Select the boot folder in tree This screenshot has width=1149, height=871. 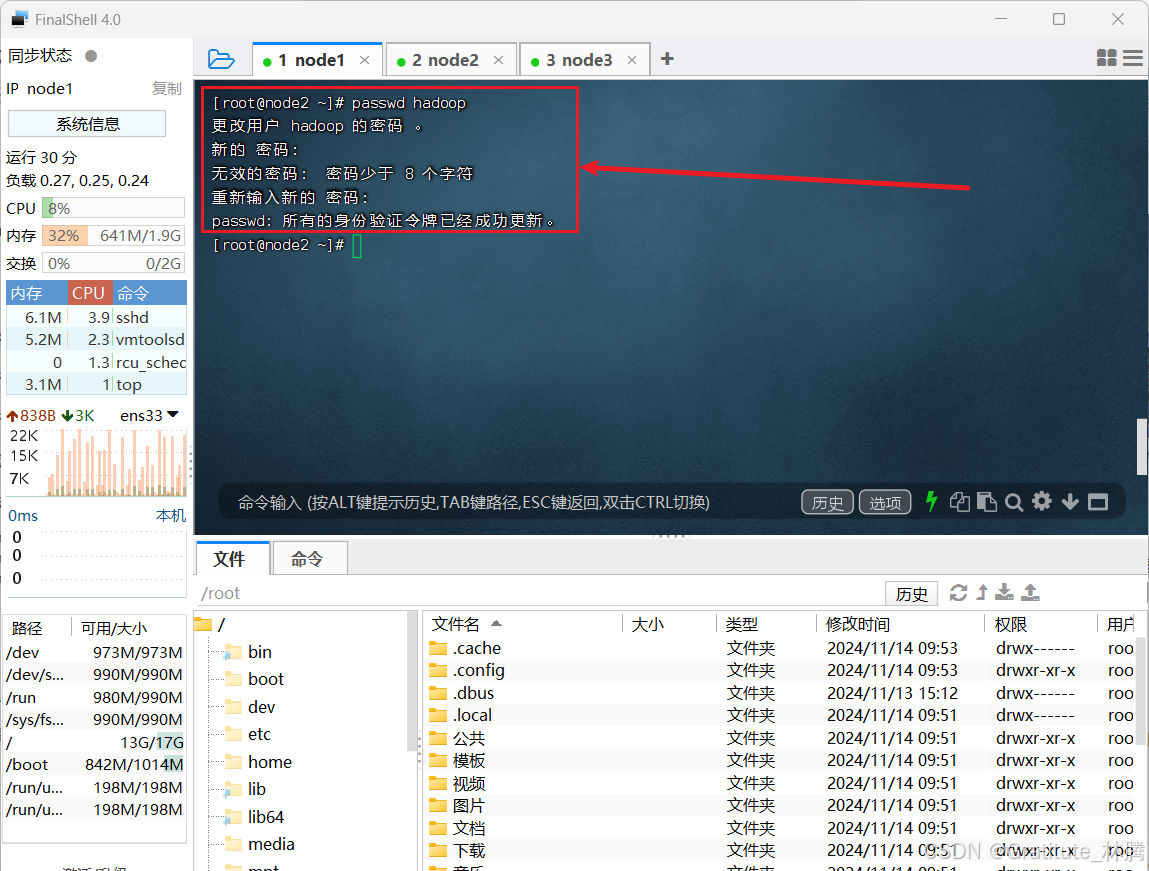(254, 679)
